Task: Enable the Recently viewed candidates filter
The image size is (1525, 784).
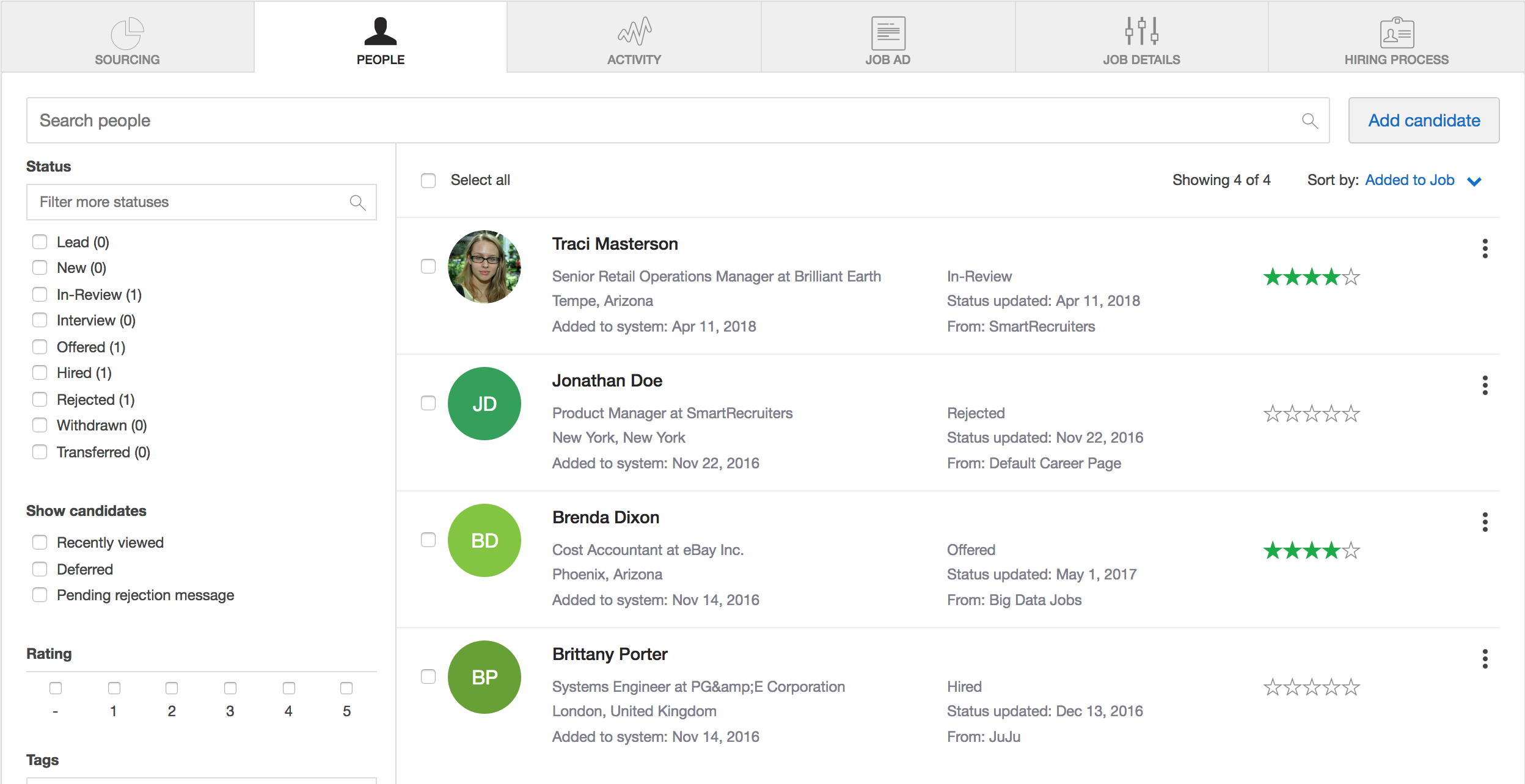Action: coord(40,542)
